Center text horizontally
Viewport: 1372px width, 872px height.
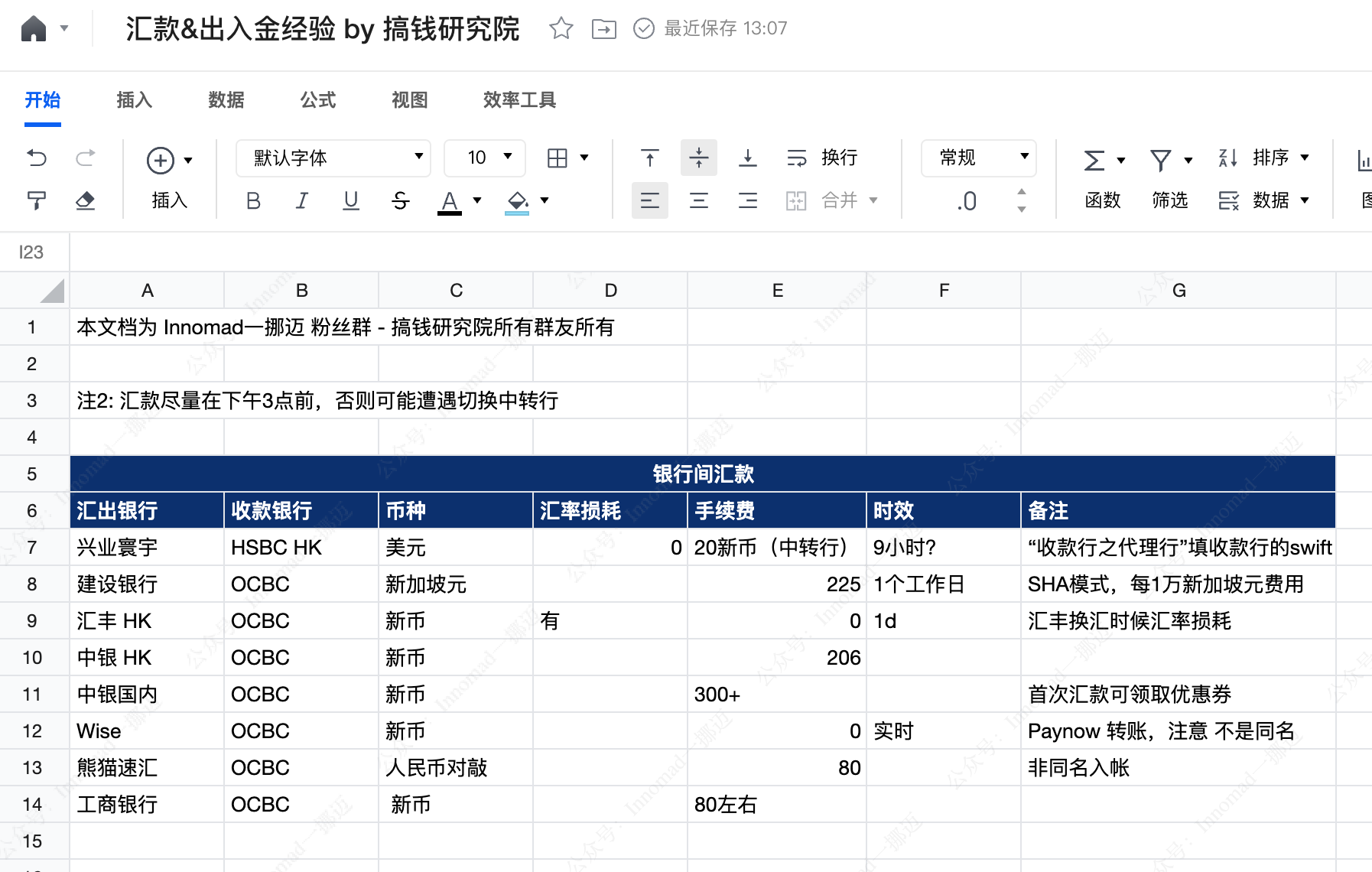pos(699,201)
